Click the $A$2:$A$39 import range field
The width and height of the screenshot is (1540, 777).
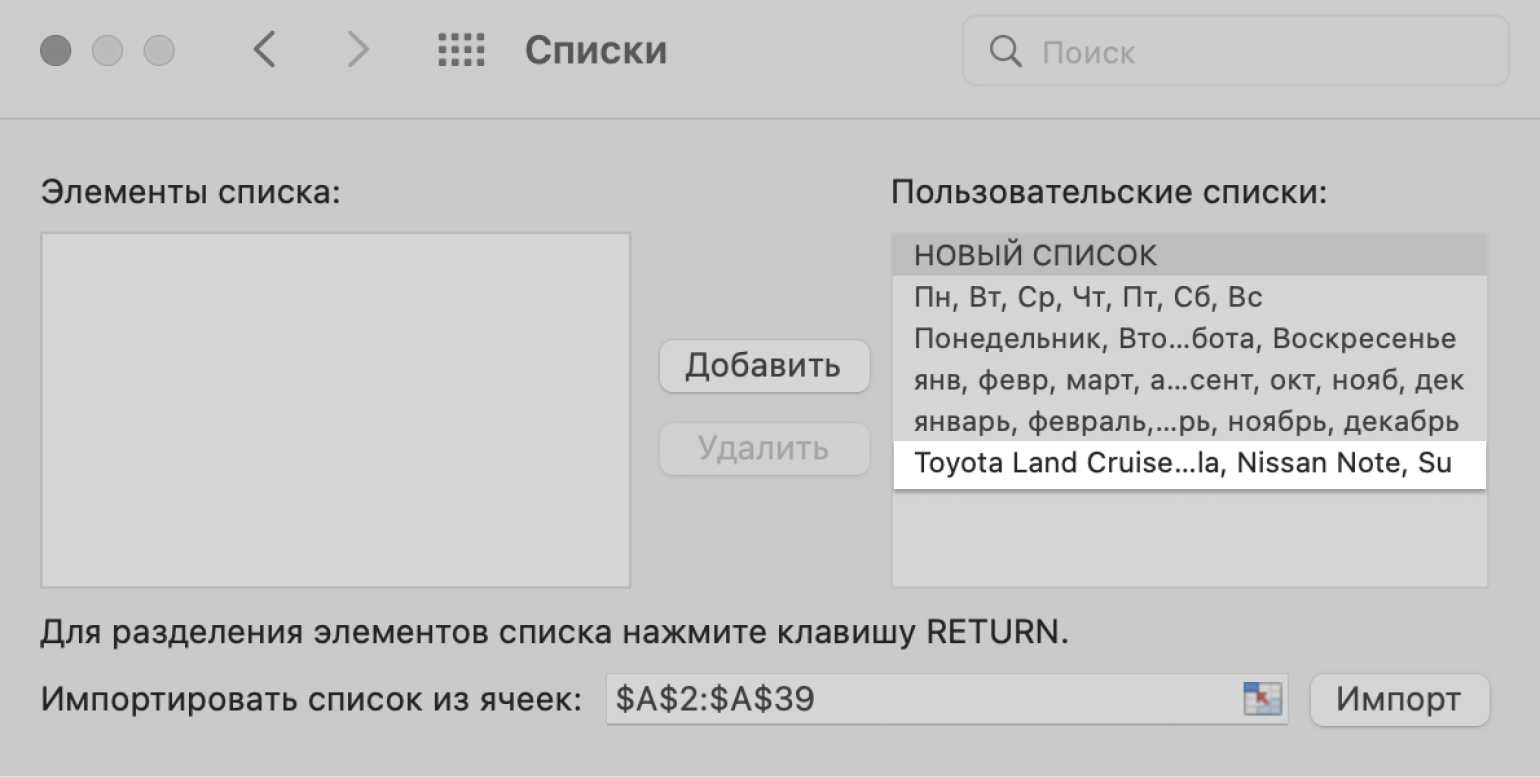pyautogui.click(x=920, y=698)
